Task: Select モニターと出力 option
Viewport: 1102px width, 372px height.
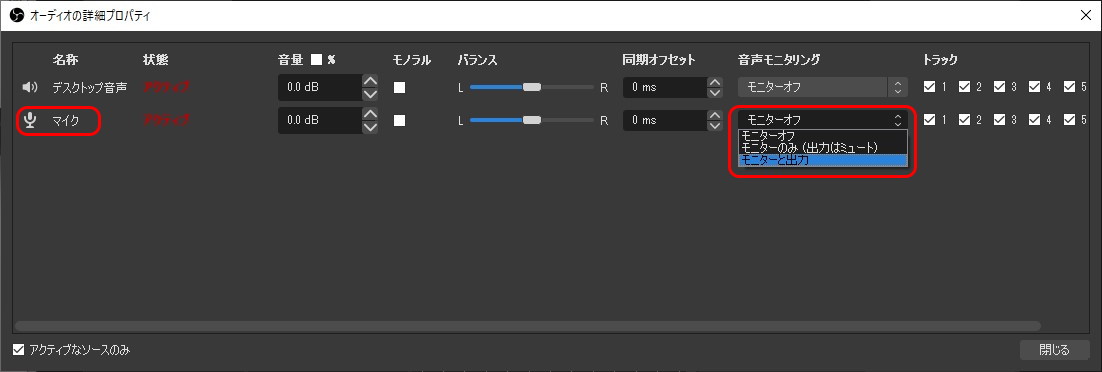Action: coord(823,160)
